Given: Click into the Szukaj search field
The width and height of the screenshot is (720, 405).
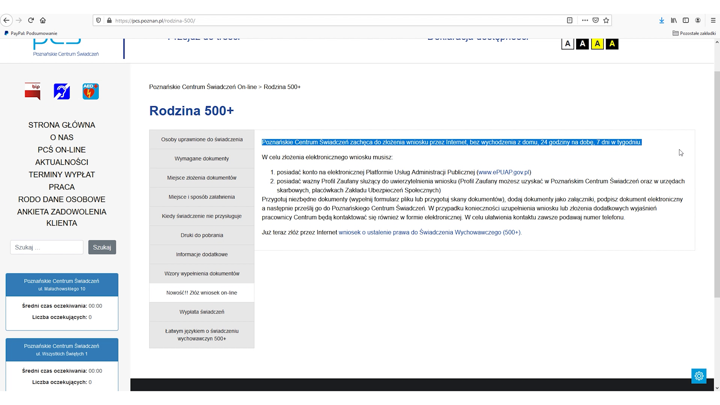Looking at the screenshot, I should [x=47, y=247].
